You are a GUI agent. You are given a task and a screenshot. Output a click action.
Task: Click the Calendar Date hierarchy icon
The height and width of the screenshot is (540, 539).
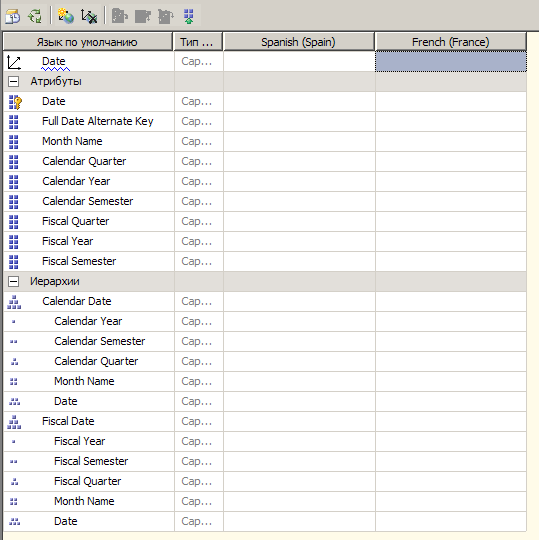point(14,302)
